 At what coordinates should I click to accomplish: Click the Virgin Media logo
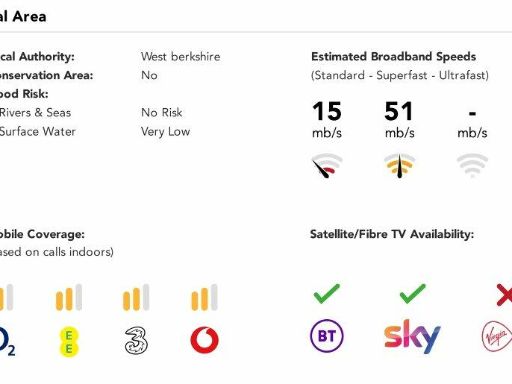497,336
